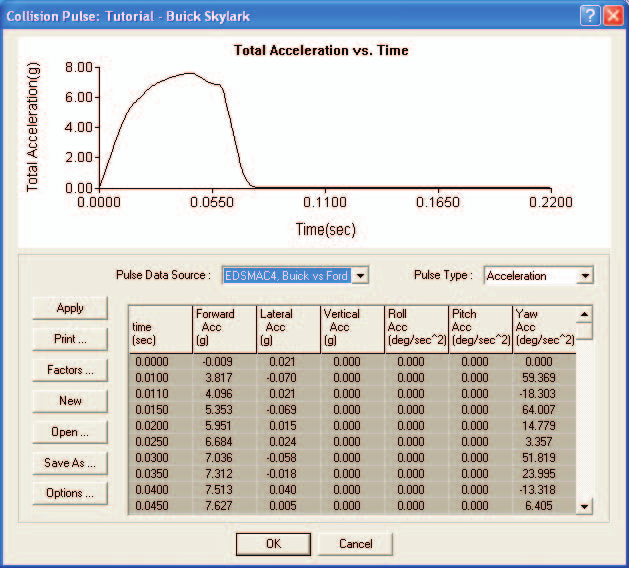Select time cell 0.0000
The width and height of the screenshot is (629, 568).
coord(160,362)
